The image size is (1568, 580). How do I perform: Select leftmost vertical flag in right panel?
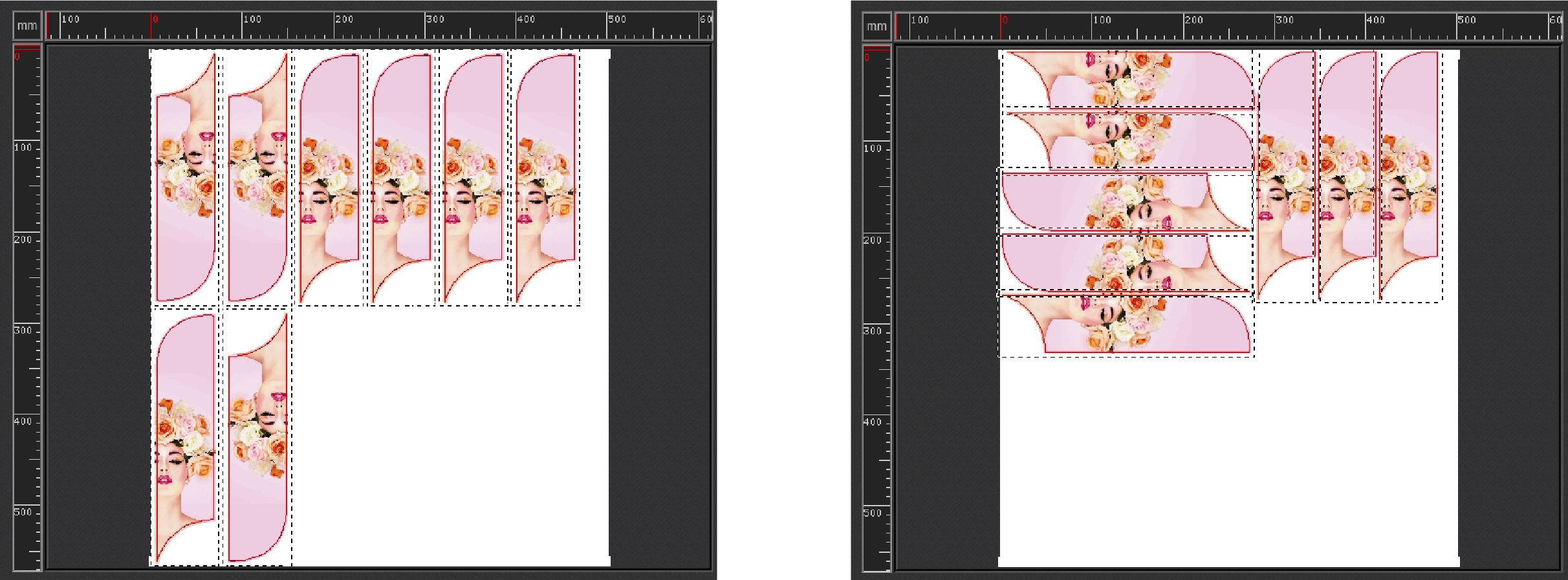(x=1286, y=176)
